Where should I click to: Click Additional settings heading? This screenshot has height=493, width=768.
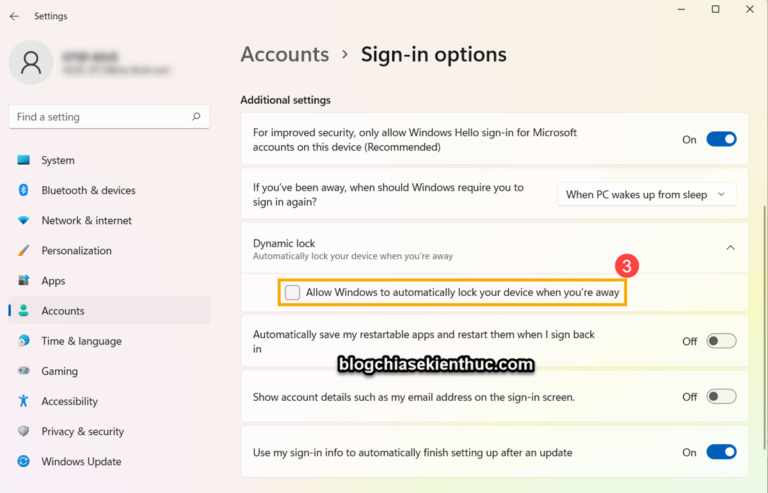pos(286,100)
